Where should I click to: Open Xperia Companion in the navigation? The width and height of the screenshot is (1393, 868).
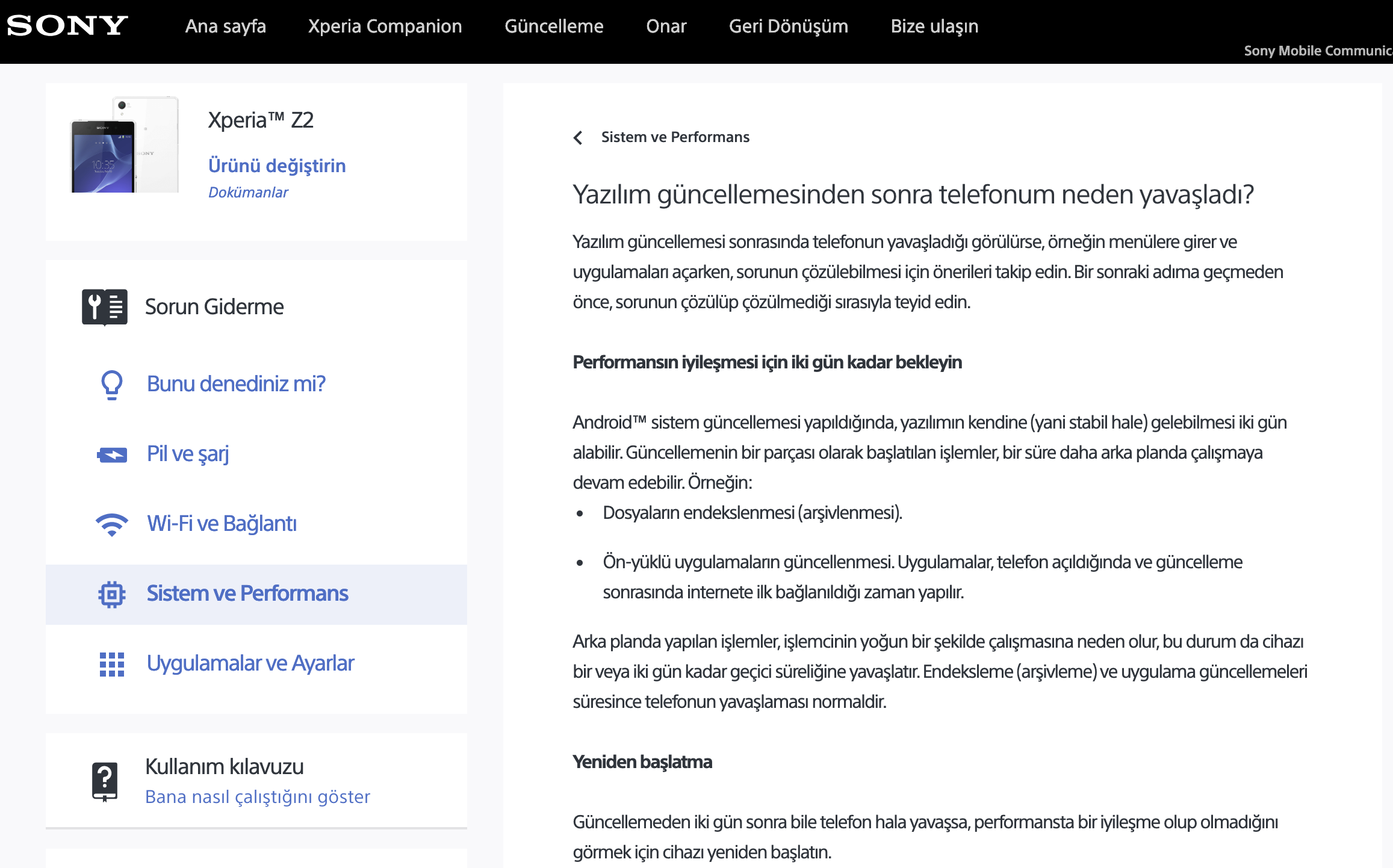[385, 26]
